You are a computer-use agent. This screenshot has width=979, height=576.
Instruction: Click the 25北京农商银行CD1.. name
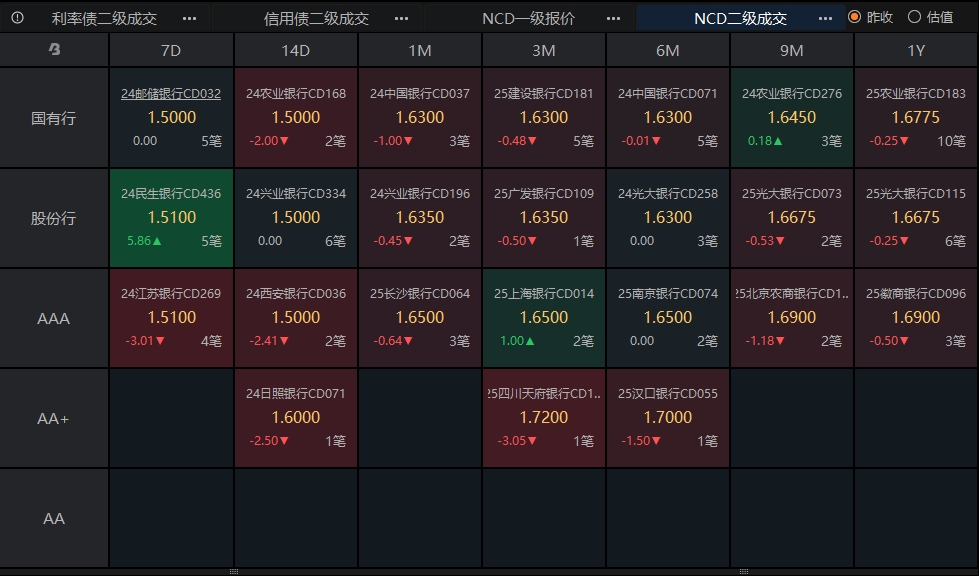(792, 293)
